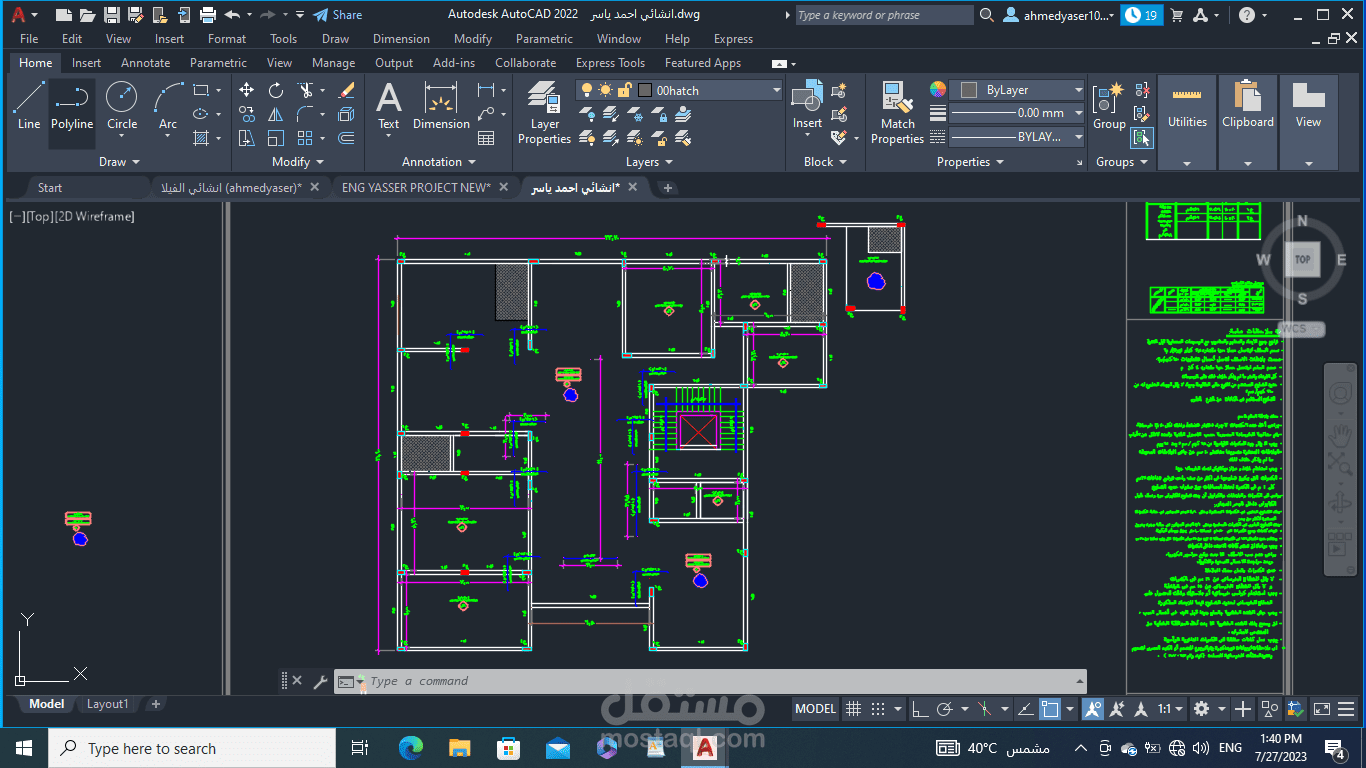This screenshot has width=1366, height=768.
Task: Open the Annotate ribbon tab
Action: click(x=146, y=63)
